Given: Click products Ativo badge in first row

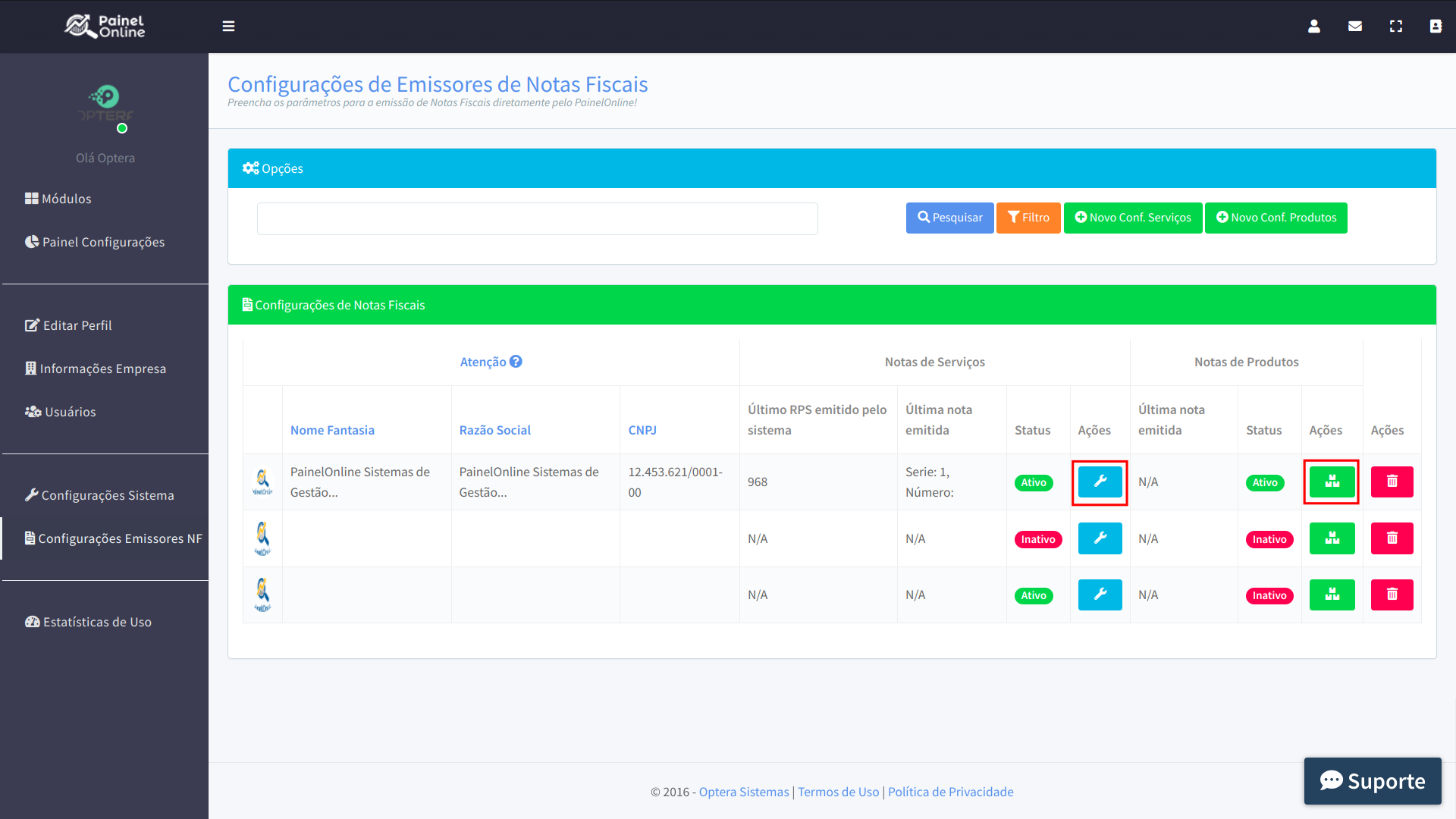Looking at the screenshot, I should coord(1265,482).
